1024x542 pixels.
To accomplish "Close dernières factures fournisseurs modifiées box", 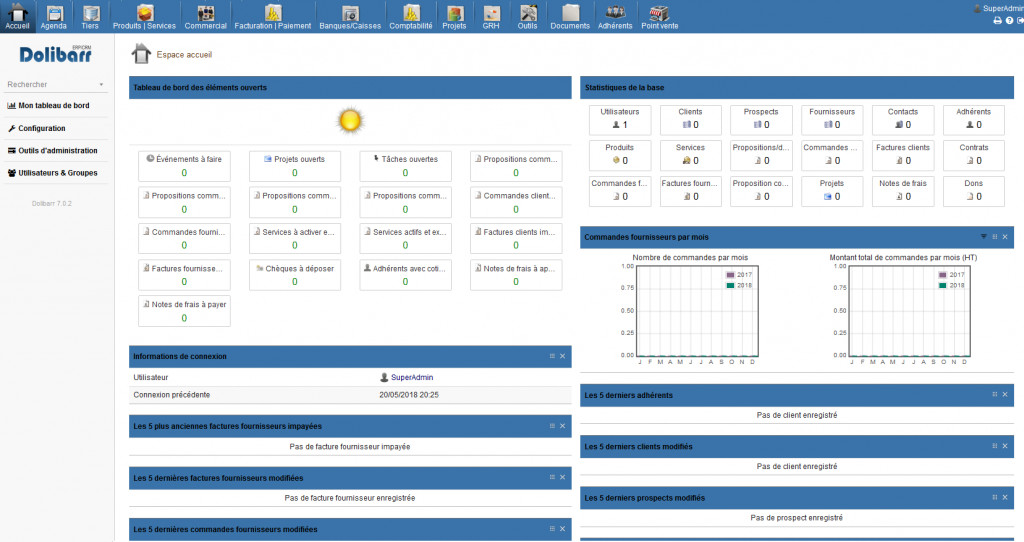I will (x=562, y=477).
